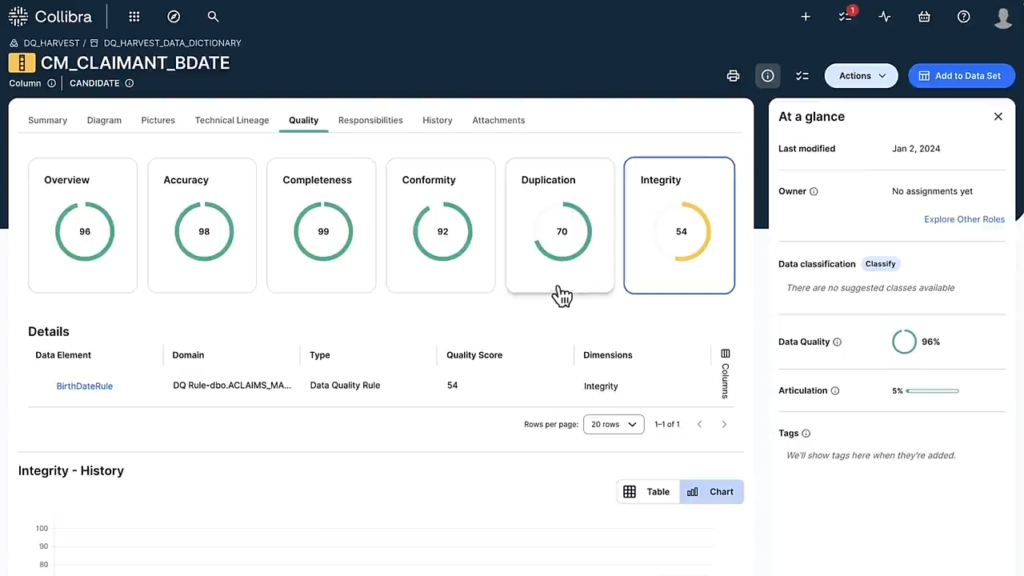The width and height of the screenshot is (1024, 576).
Task: Open the Columns configuration icon
Action: [726, 373]
